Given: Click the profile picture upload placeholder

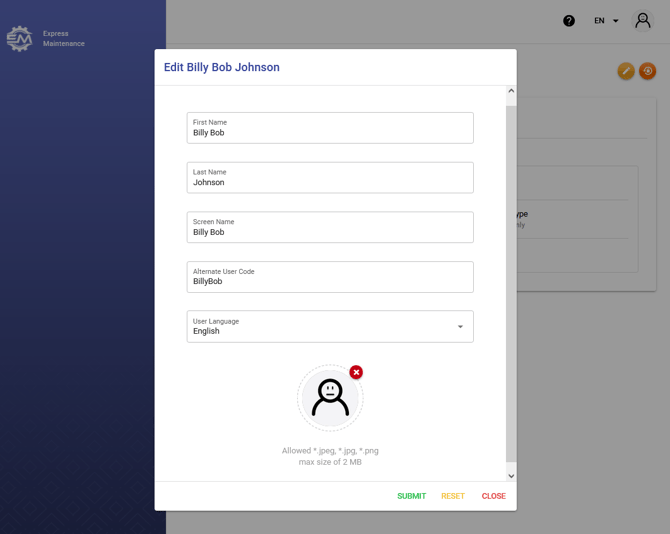Looking at the screenshot, I should [330, 398].
